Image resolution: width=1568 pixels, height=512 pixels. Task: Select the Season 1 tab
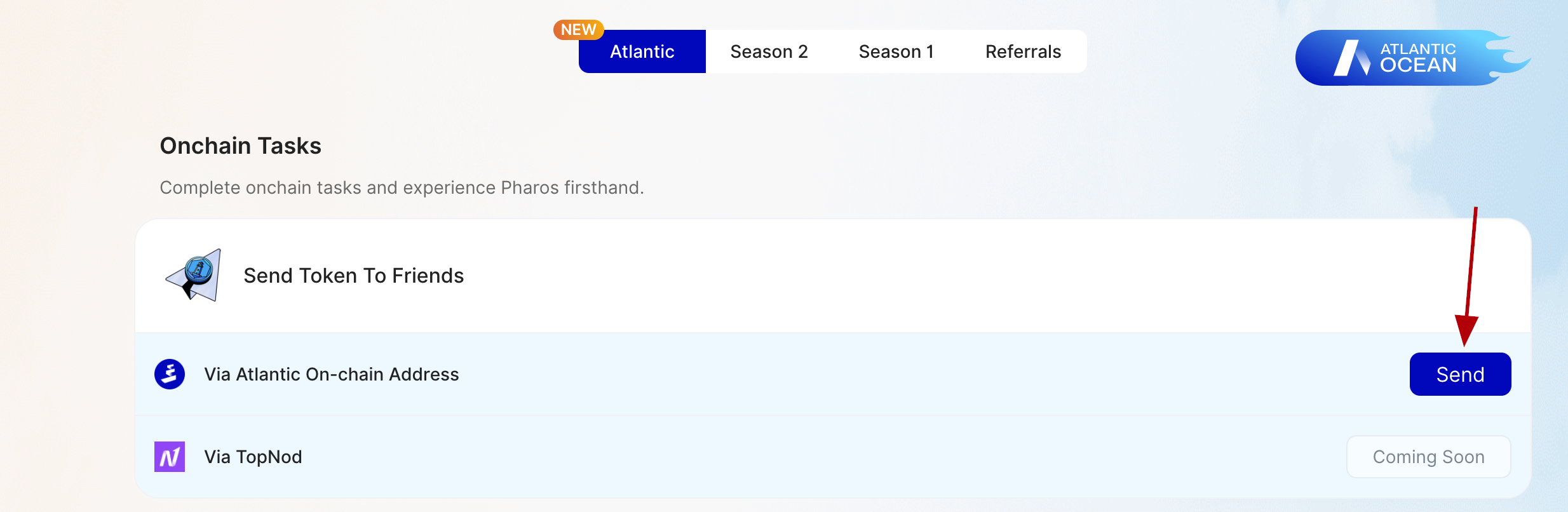tap(896, 51)
